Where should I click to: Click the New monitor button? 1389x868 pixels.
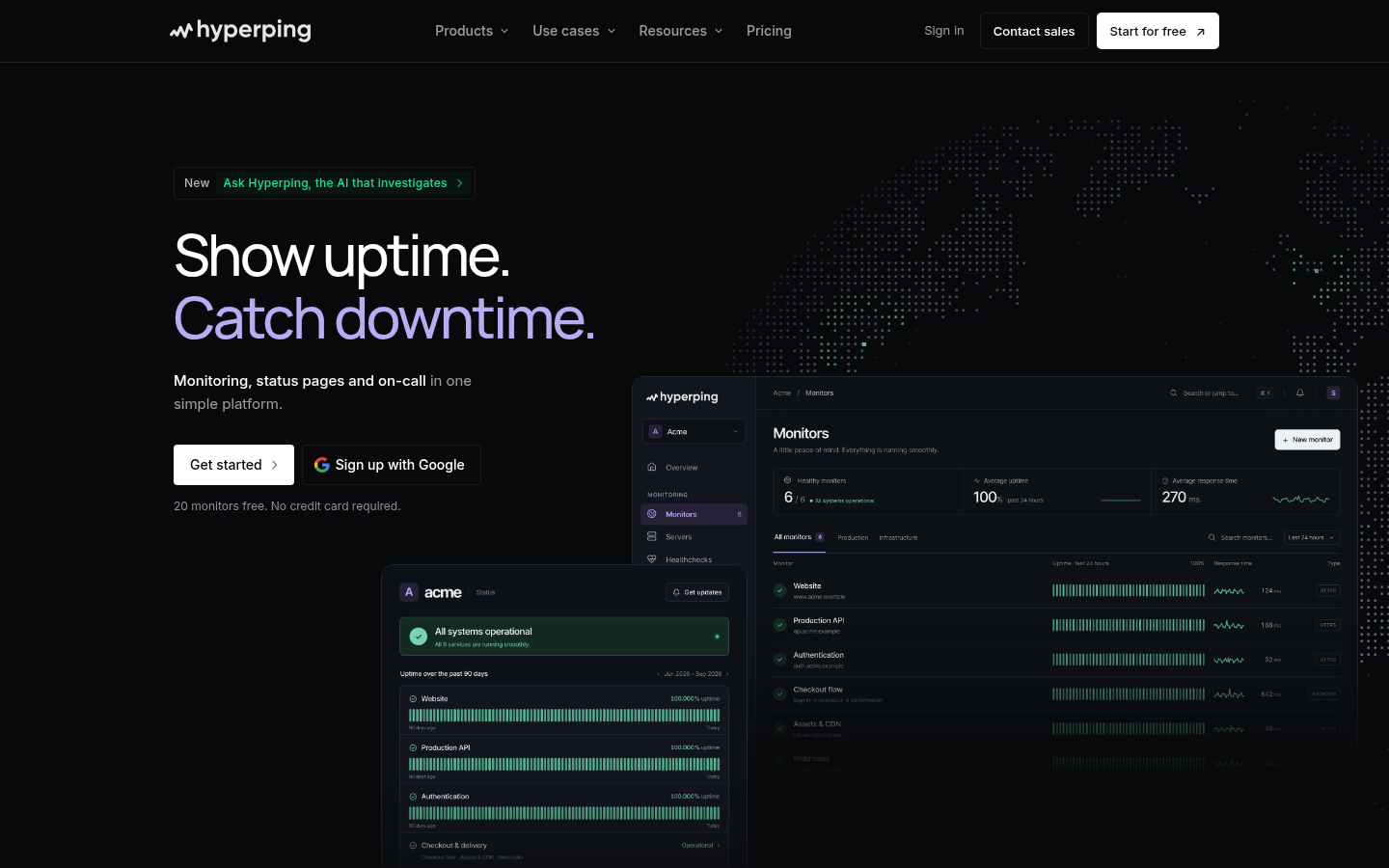(x=1307, y=440)
